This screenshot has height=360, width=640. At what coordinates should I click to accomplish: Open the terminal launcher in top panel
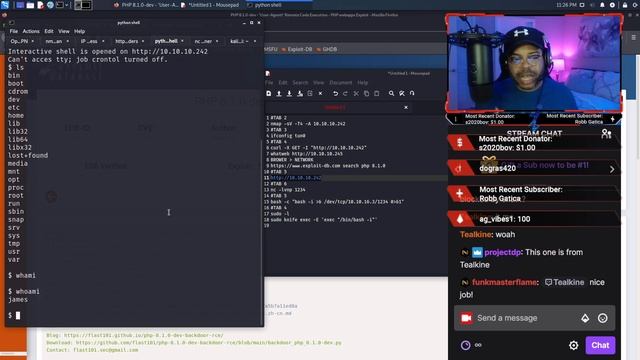(x=60, y=5)
